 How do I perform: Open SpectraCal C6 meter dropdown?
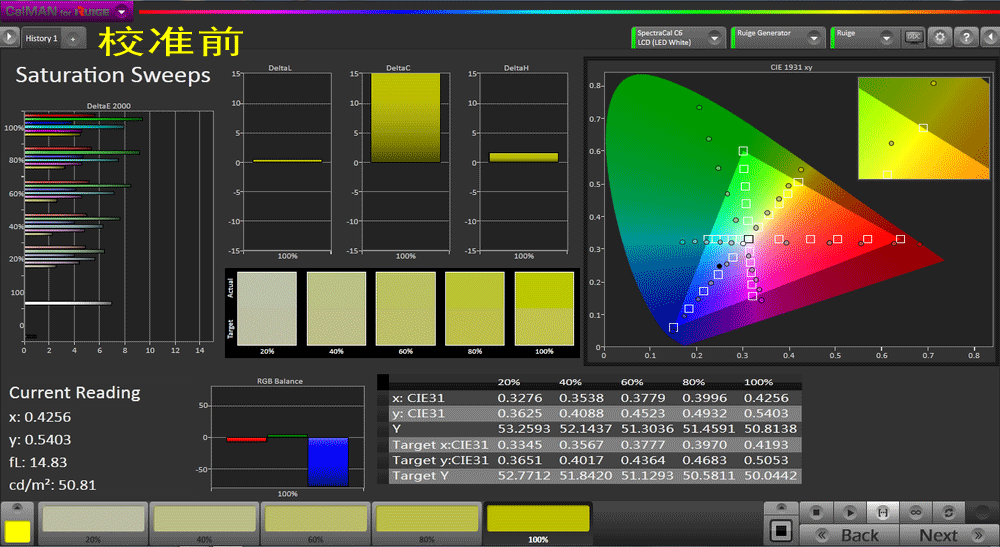point(715,37)
